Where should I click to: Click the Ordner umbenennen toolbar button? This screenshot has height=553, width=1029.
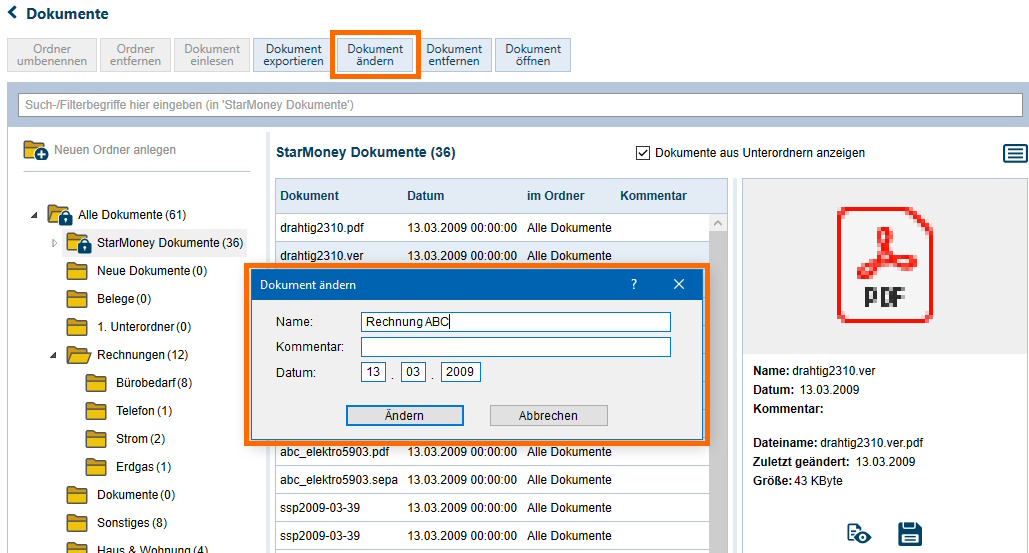pos(52,54)
